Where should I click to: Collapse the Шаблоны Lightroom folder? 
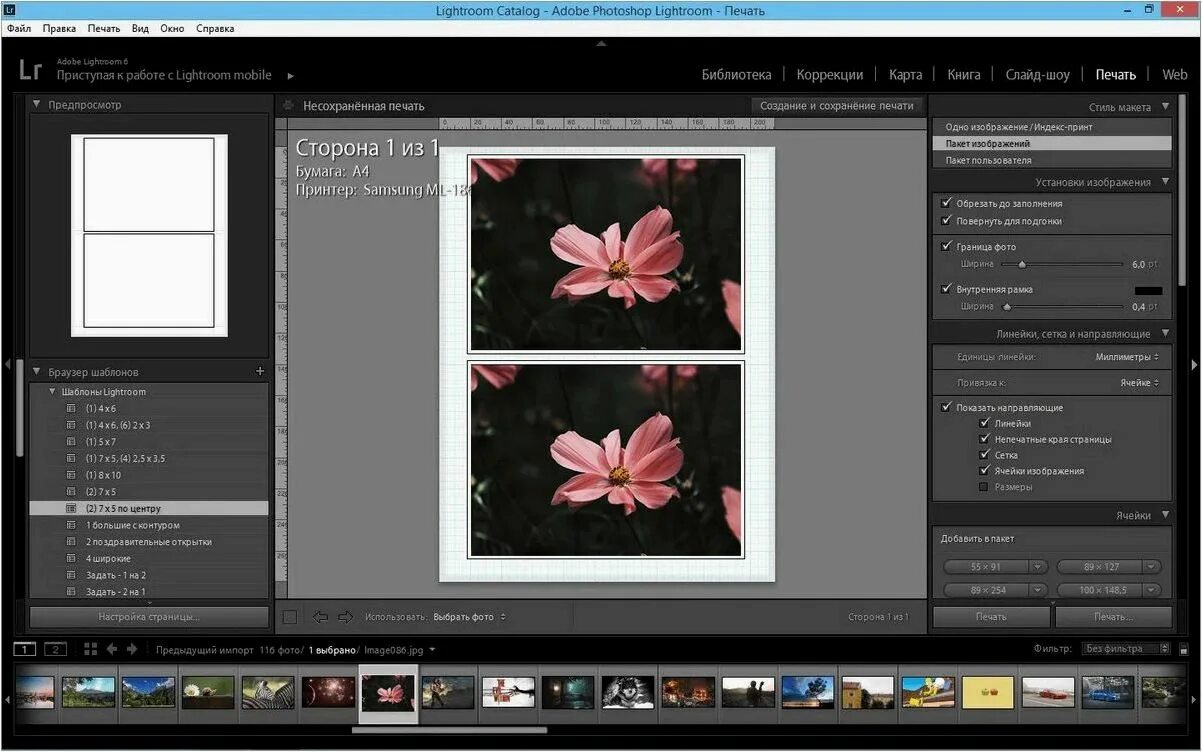click(52, 391)
